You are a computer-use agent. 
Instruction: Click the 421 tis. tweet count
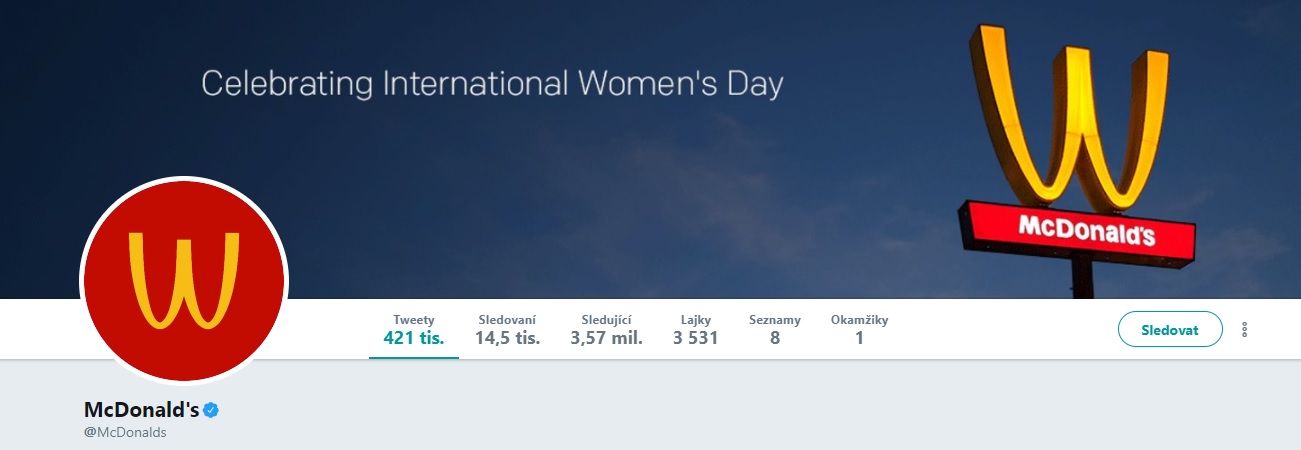(x=414, y=338)
